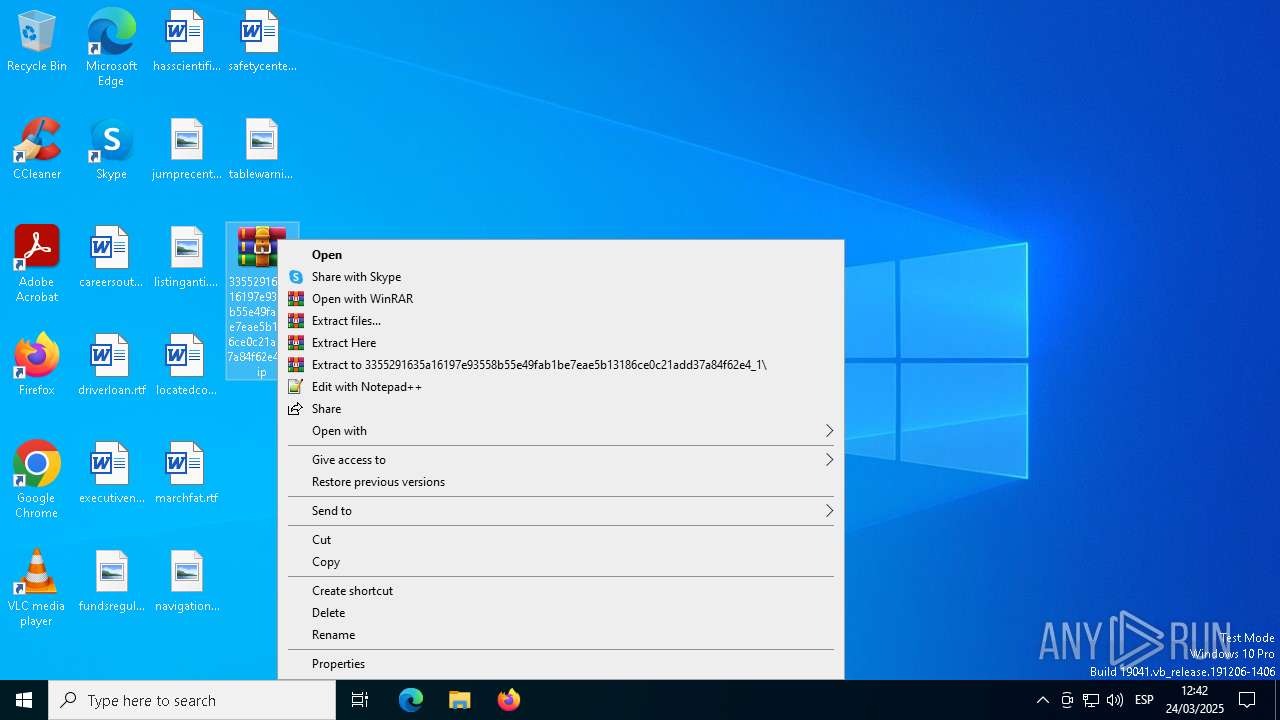Image resolution: width=1280 pixels, height=720 pixels.
Task: Open File Explorer from taskbar
Action: tap(459, 700)
